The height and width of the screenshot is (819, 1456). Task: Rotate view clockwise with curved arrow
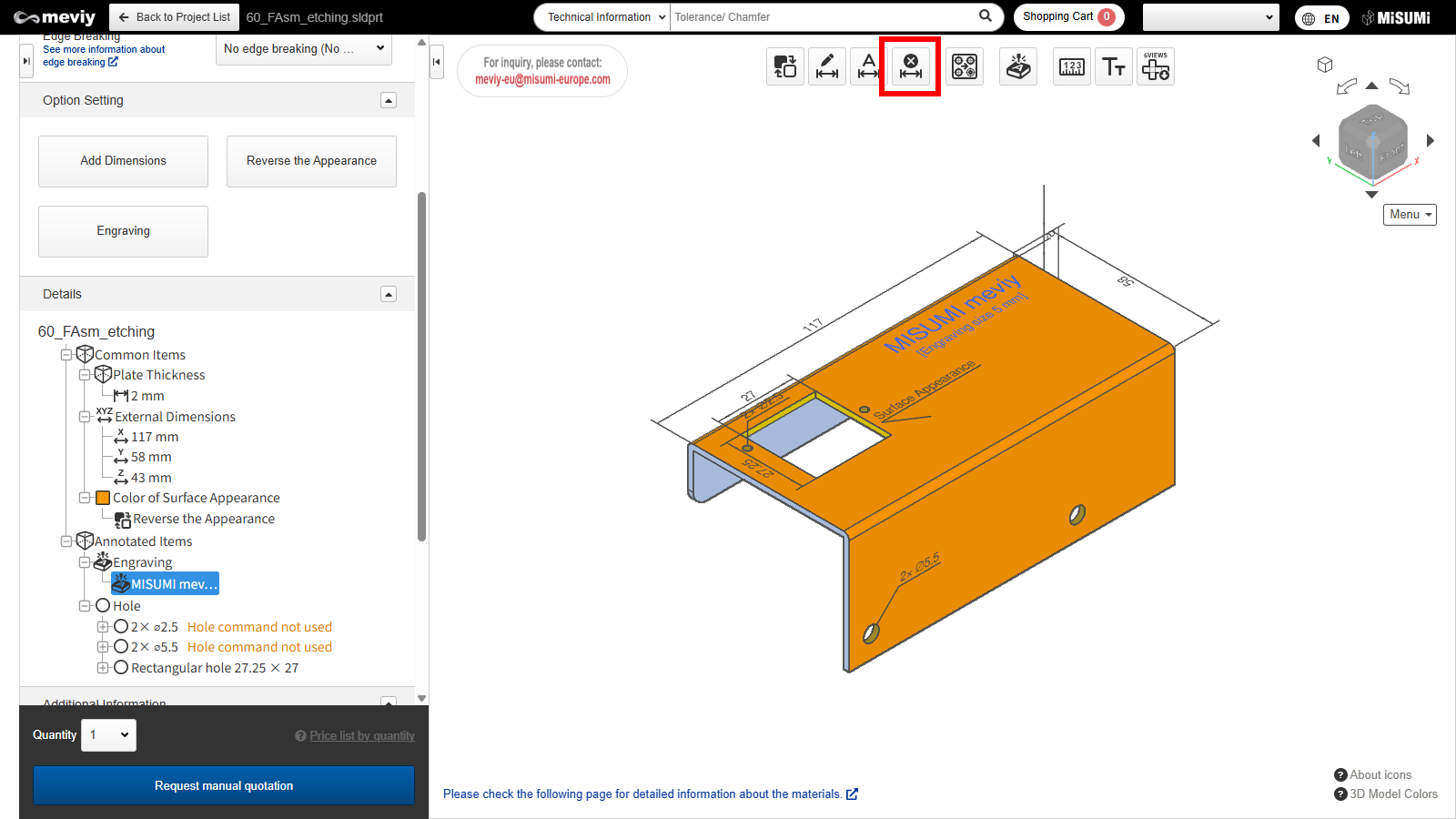click(x=1400, y=87)
